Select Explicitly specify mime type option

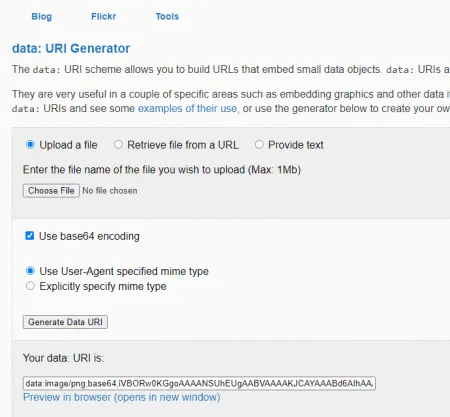[x=30, y=286]
